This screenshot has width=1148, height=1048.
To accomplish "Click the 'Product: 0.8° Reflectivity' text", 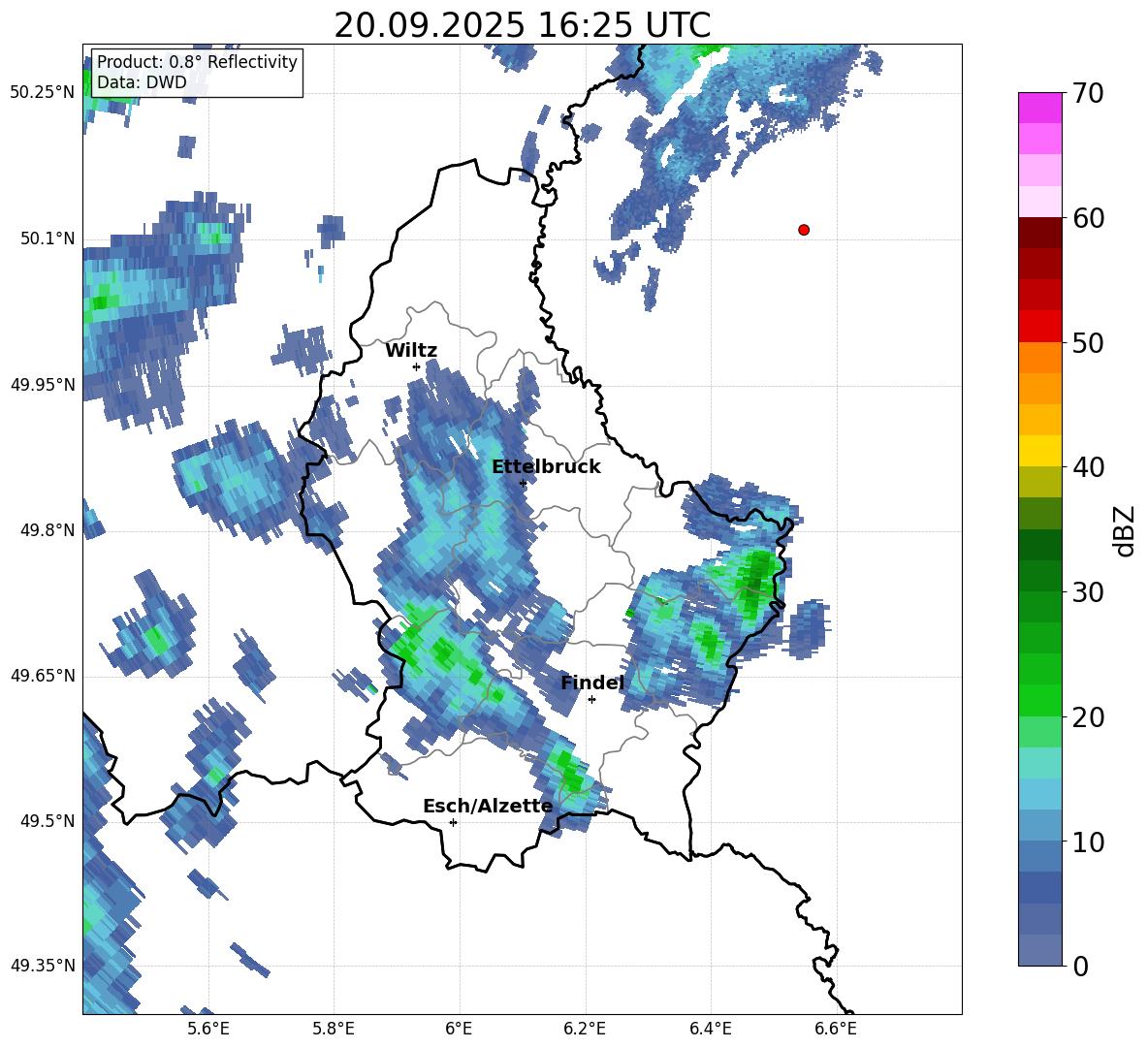I will tap(197, 61).
